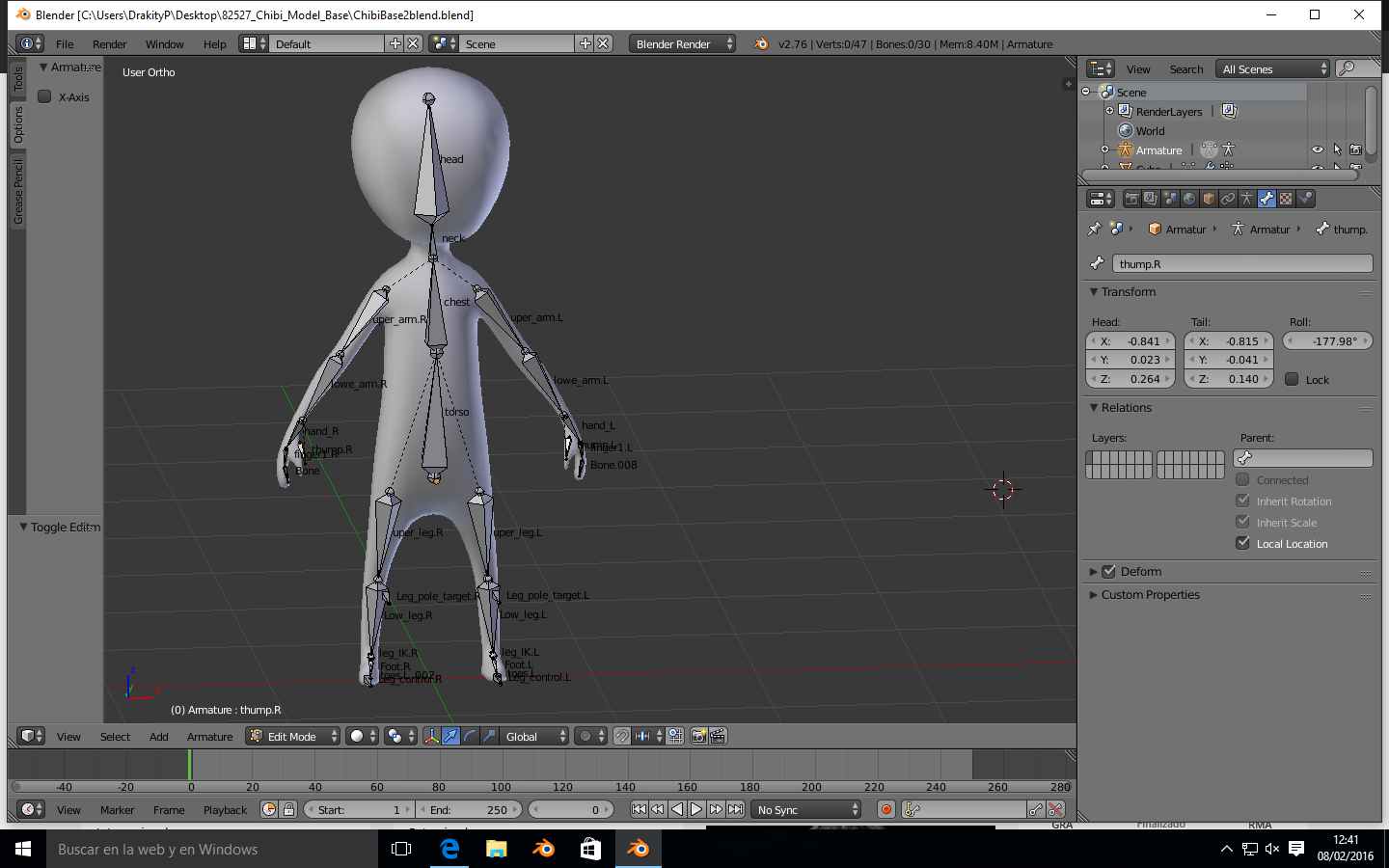Click the Physics properties tab icon
The image size is (1389, 868).
tap(1305, 199)
